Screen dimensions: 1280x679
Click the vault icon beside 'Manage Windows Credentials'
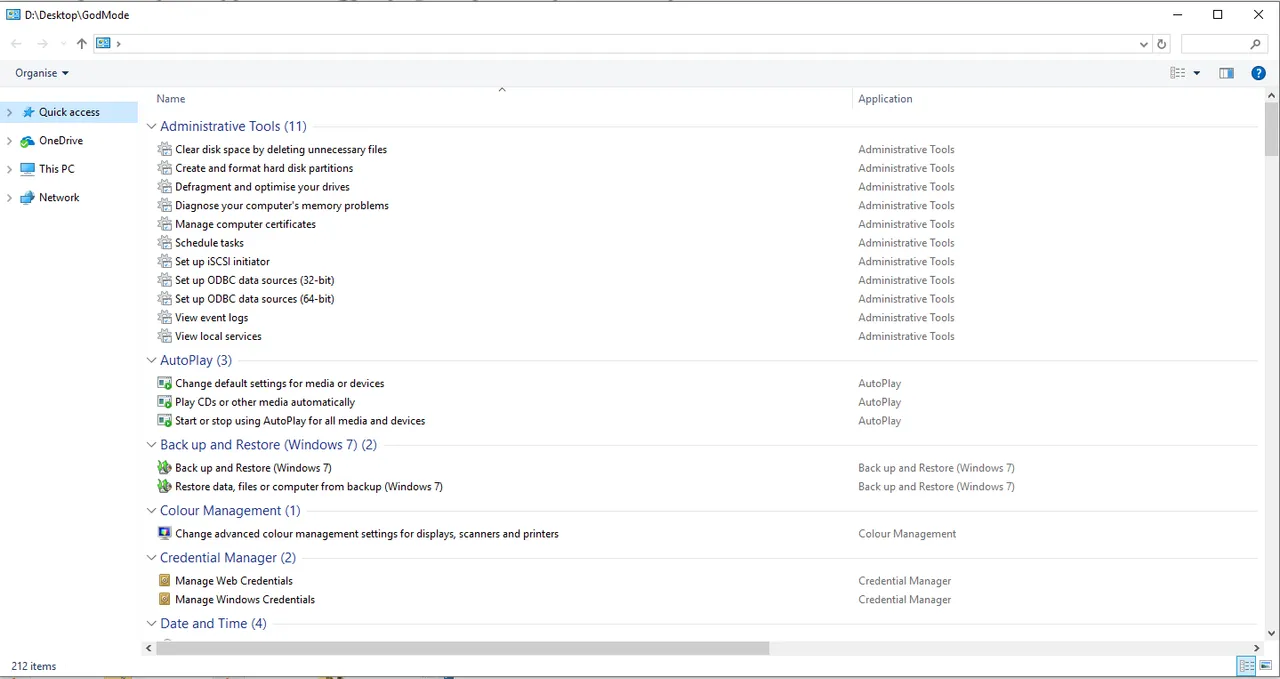pos(165,599)
